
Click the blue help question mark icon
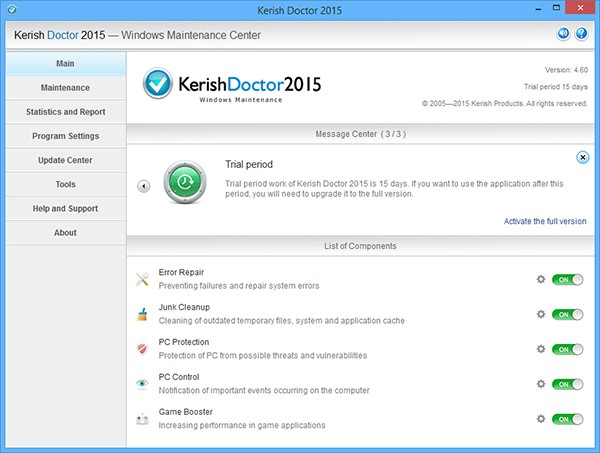point(581,34)
